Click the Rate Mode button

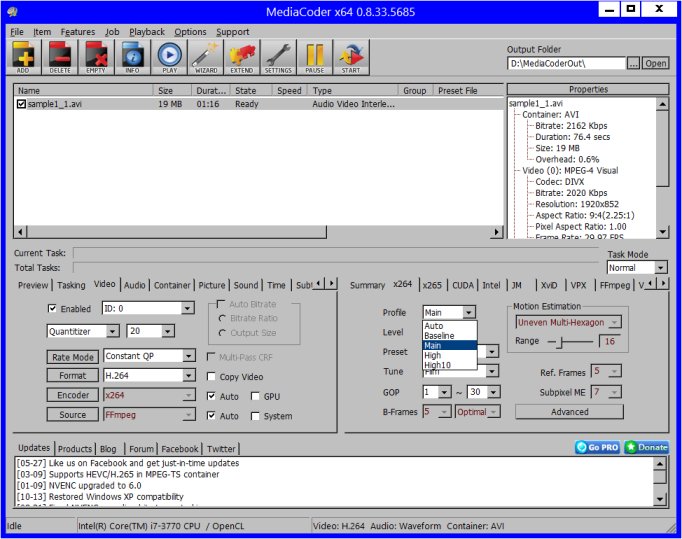[x=73, y=357]
